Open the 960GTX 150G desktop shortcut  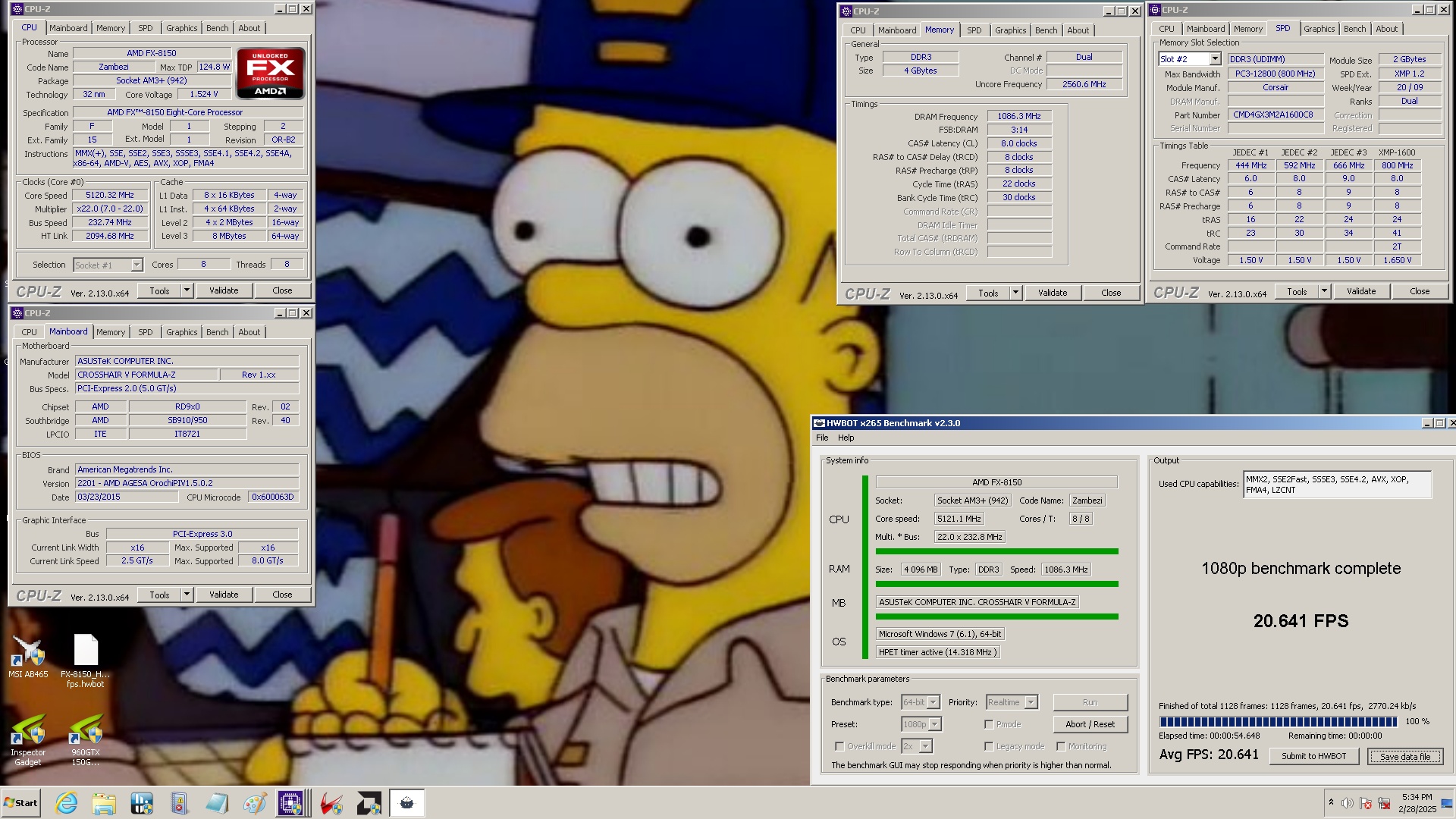(x=86, y=740)
